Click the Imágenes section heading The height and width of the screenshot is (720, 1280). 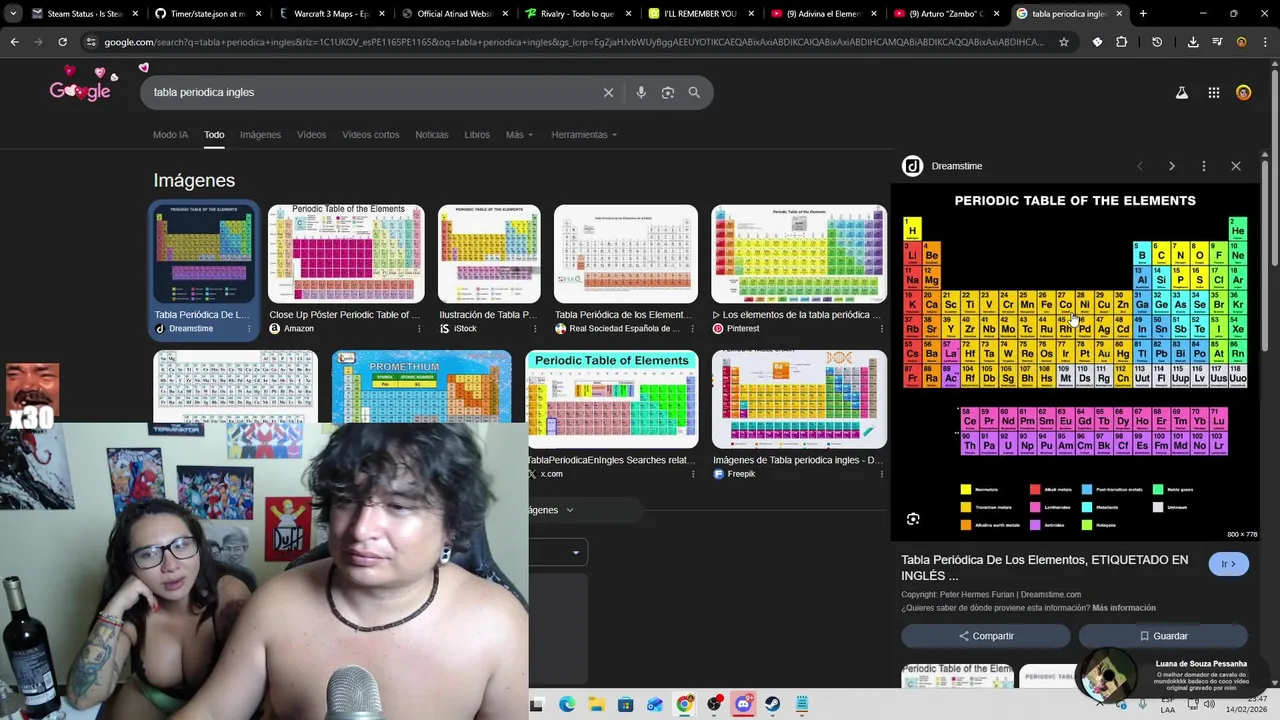click(194, 180)
